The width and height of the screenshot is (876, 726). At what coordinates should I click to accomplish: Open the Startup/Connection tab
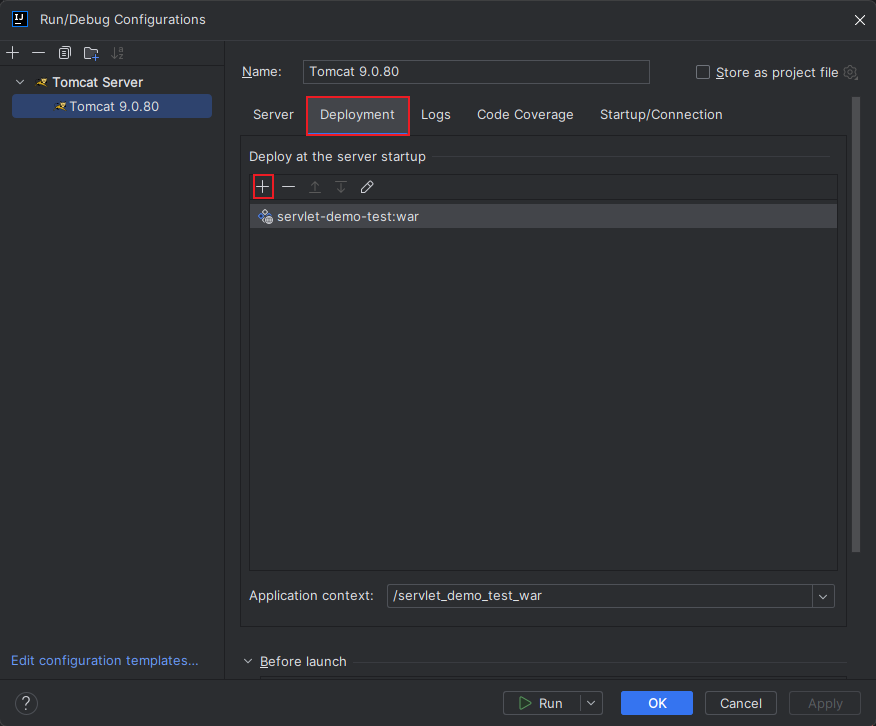[x=661, y=115]
